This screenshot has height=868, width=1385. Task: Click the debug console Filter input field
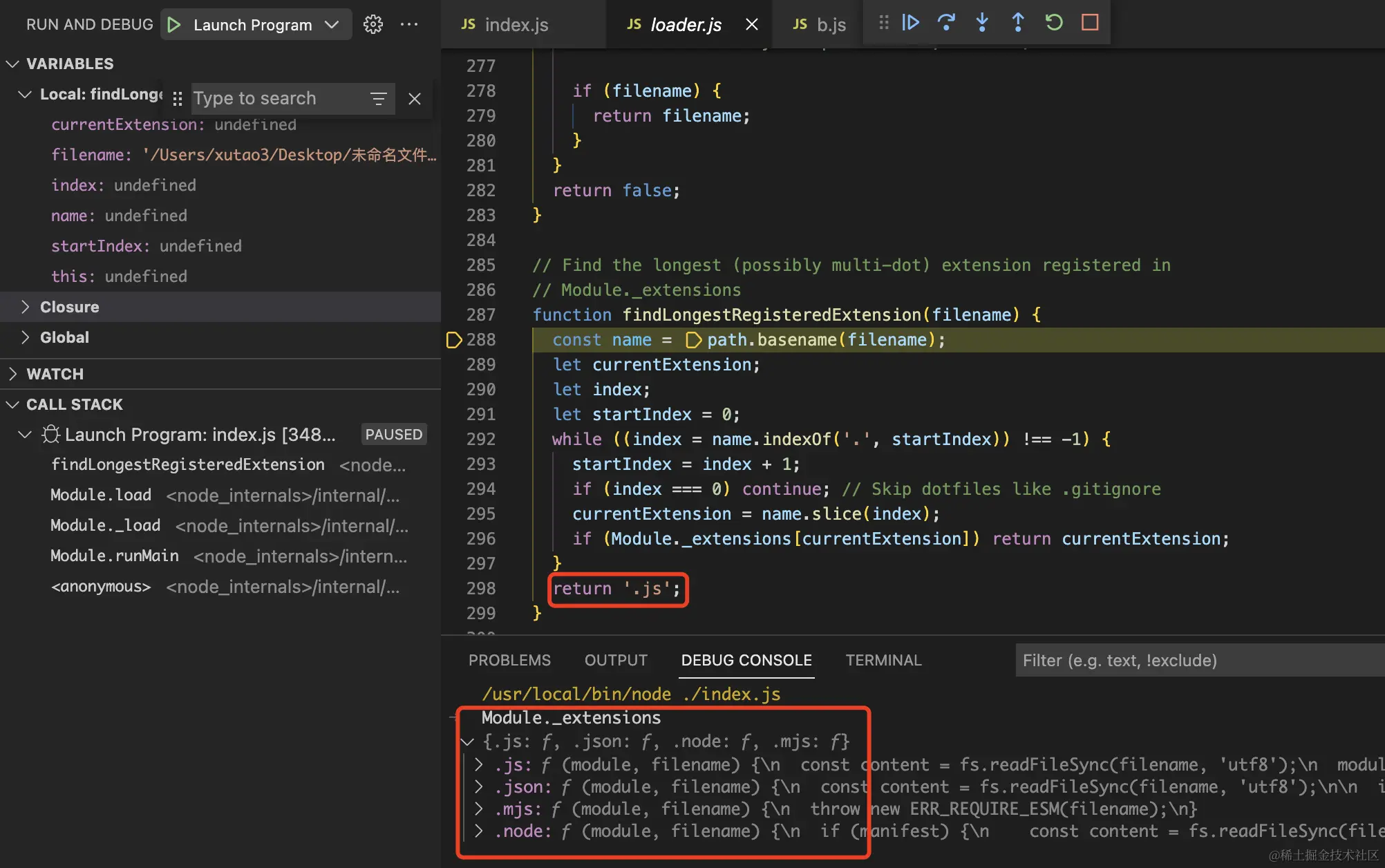click(1200, 661)
